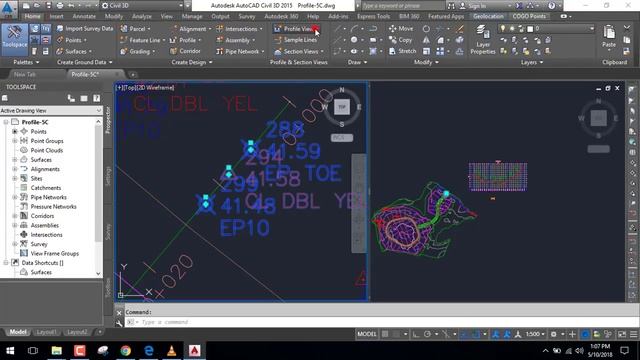Select the Stretch tool
This screenshot has width=640, height=360.
pyautogui.click(x=402, y=51)
